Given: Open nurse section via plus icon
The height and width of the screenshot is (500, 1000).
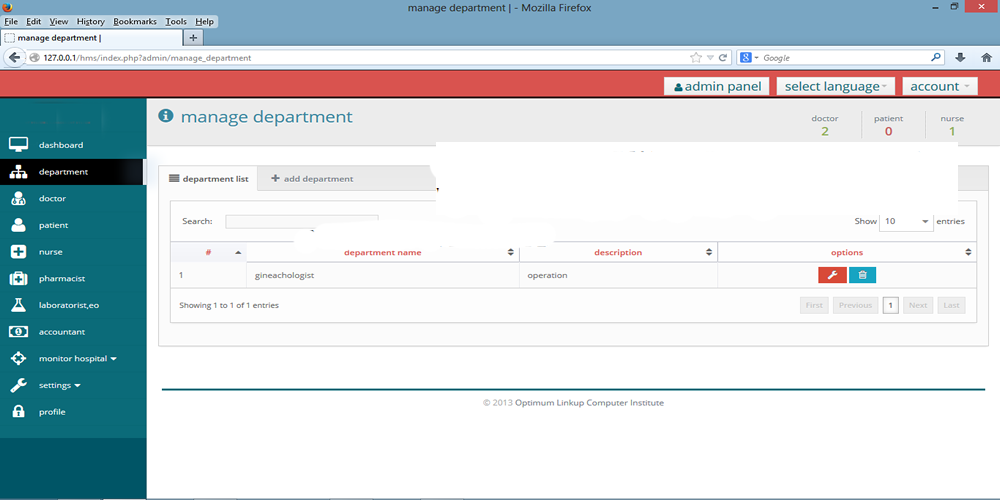Looking at the screenshot, I should pos(18,252).
